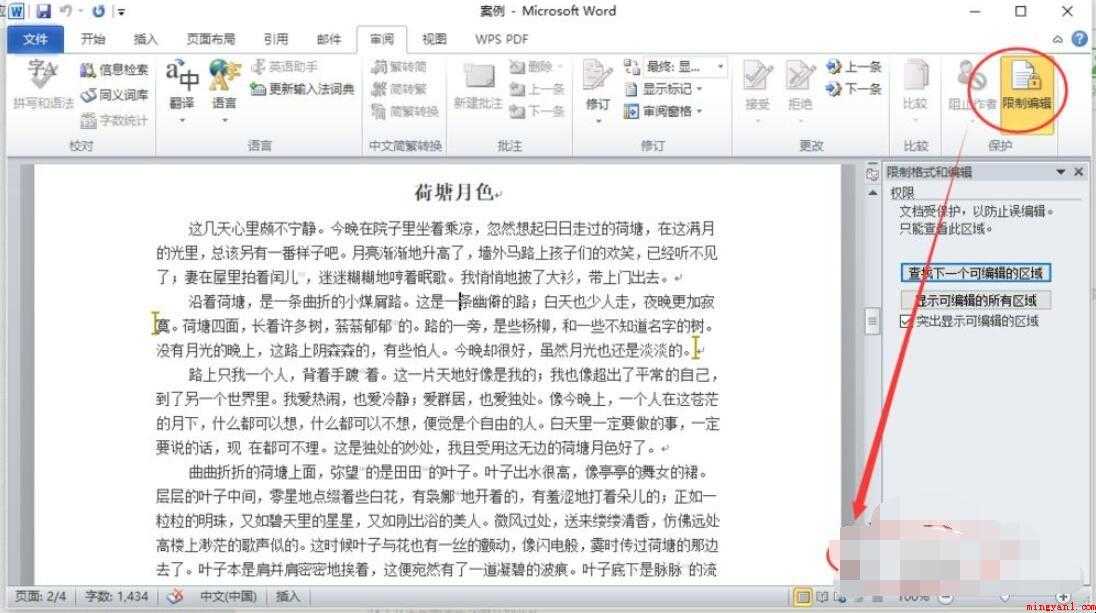Click the 荷塘月色 document title
The width and height of the screenshot is (1096, 613).
click(454, 192)
